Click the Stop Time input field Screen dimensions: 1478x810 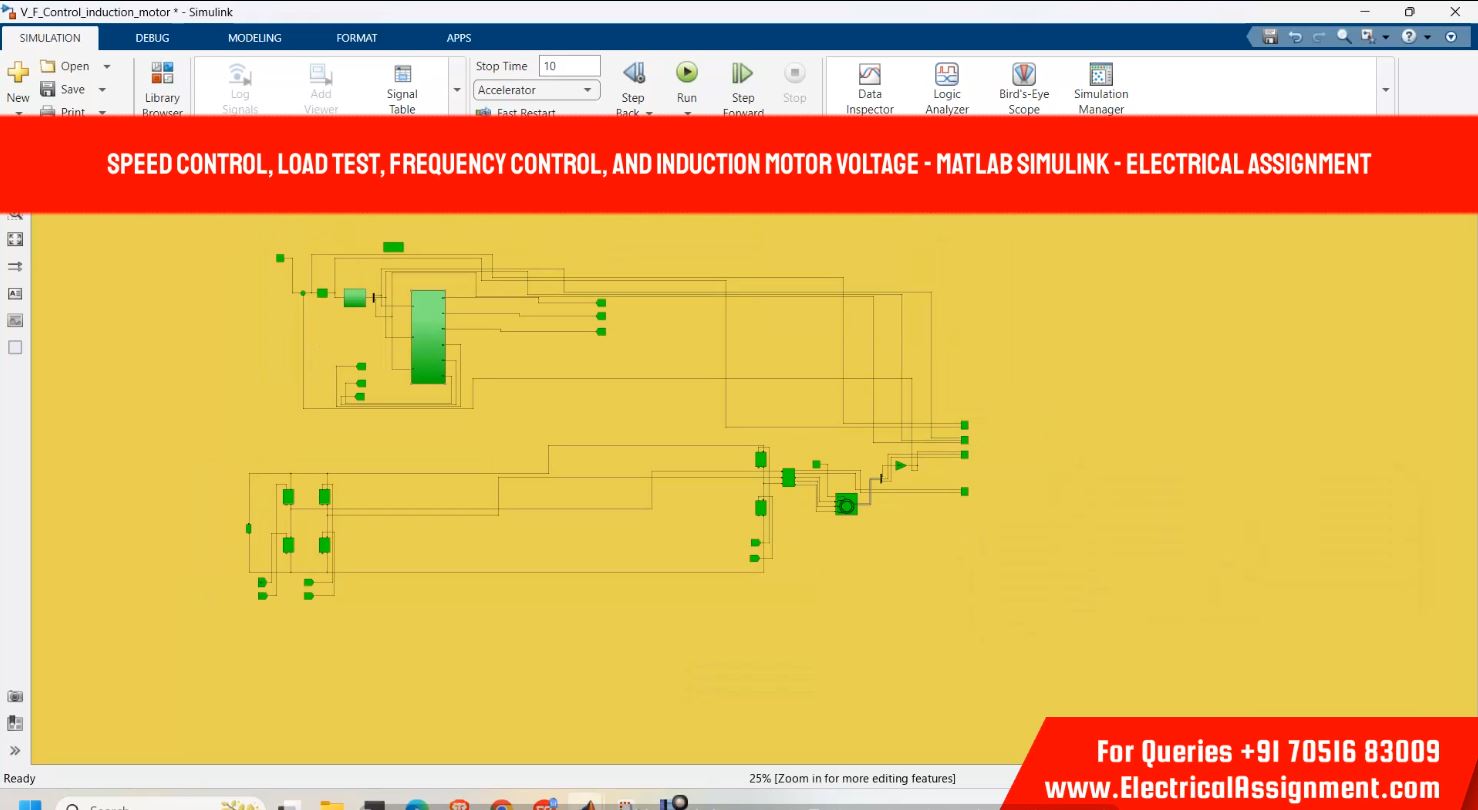point(570,66)
